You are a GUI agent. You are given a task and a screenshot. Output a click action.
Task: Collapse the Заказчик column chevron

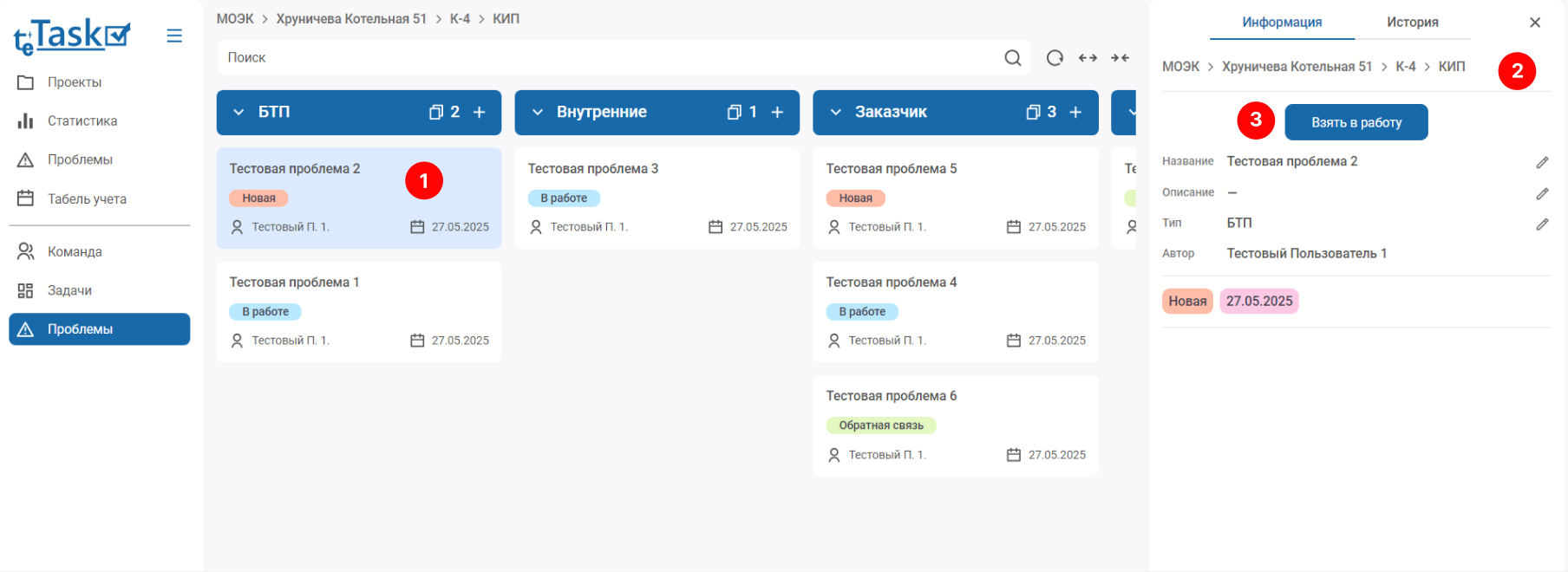(836, 113)
